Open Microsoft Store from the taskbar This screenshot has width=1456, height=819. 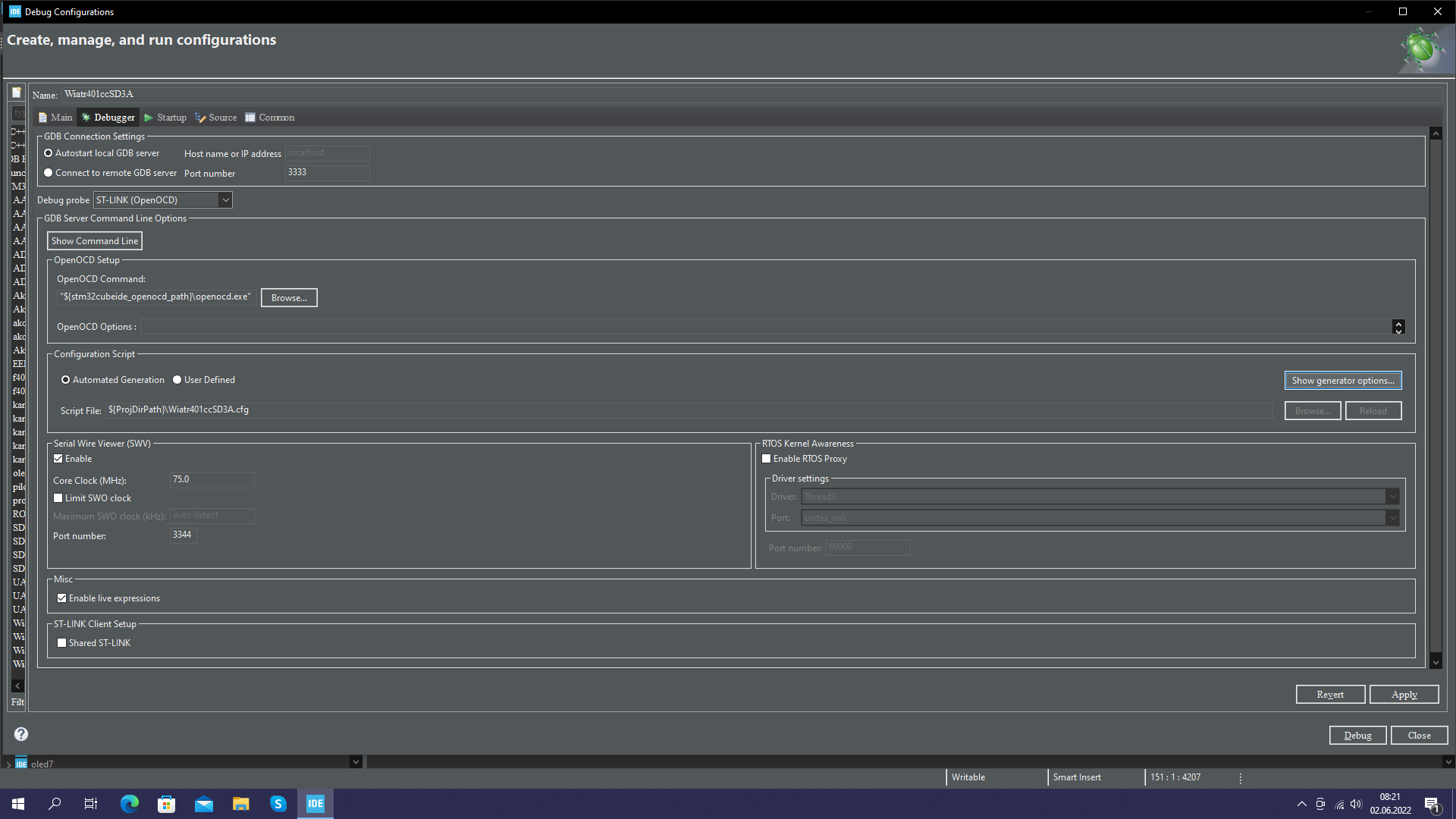point(166,804)
